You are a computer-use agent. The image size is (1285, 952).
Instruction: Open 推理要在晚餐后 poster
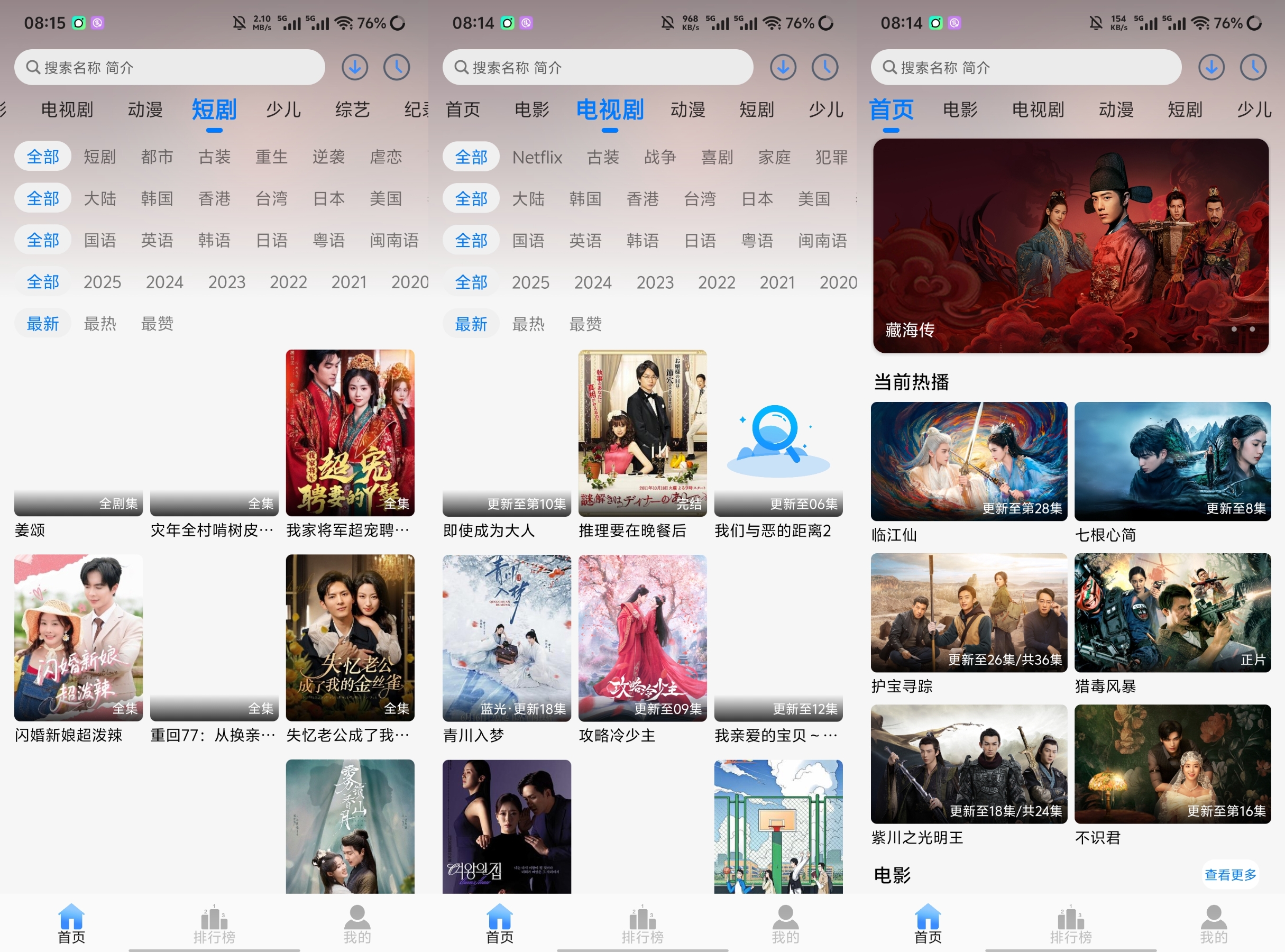pyautogui.click(x=642, y=433)
